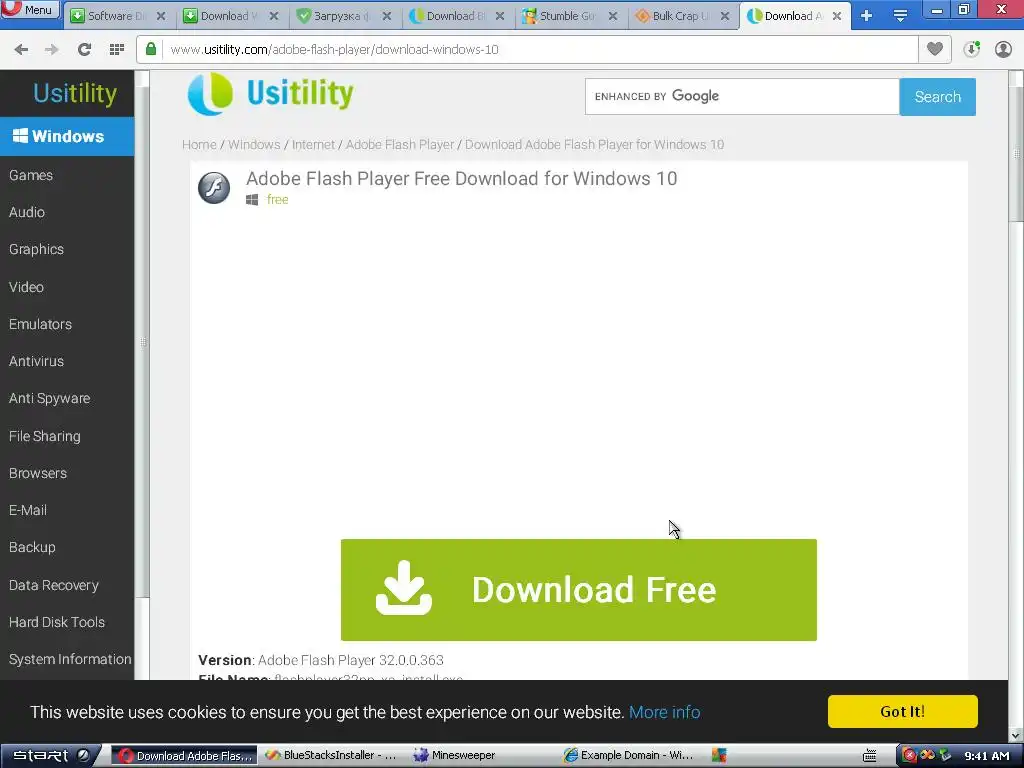
Task: Open Hard Disk Tools category
Action: click(x=56, y=622)
